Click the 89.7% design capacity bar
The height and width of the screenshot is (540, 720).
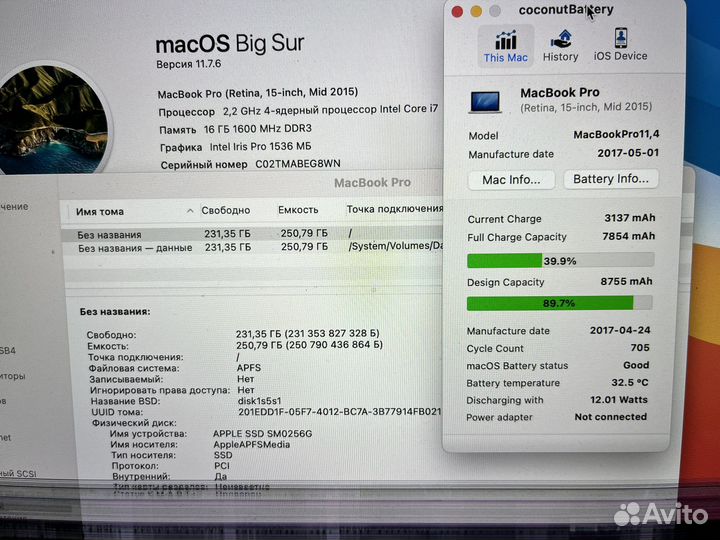click(559, 303)
